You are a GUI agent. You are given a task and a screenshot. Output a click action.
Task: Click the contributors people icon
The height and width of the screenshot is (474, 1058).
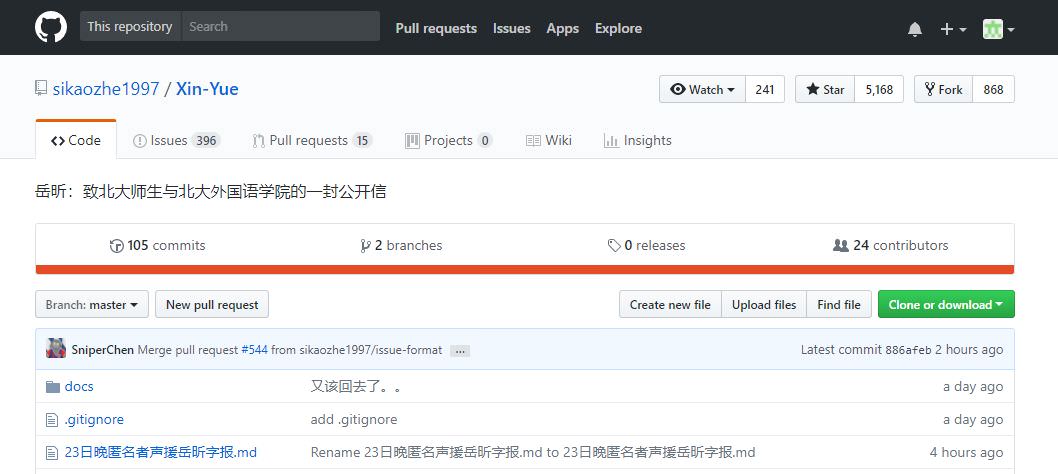(841, 246)
